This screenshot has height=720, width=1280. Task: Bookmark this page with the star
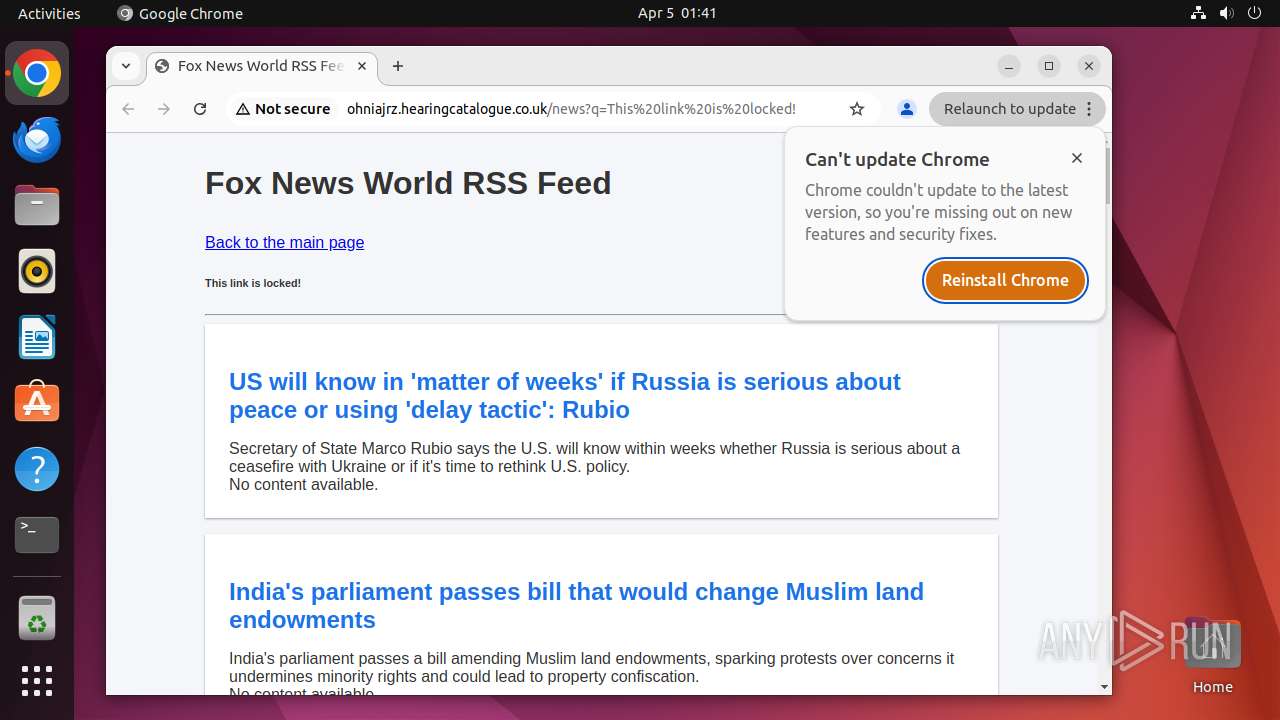[857, 109]
